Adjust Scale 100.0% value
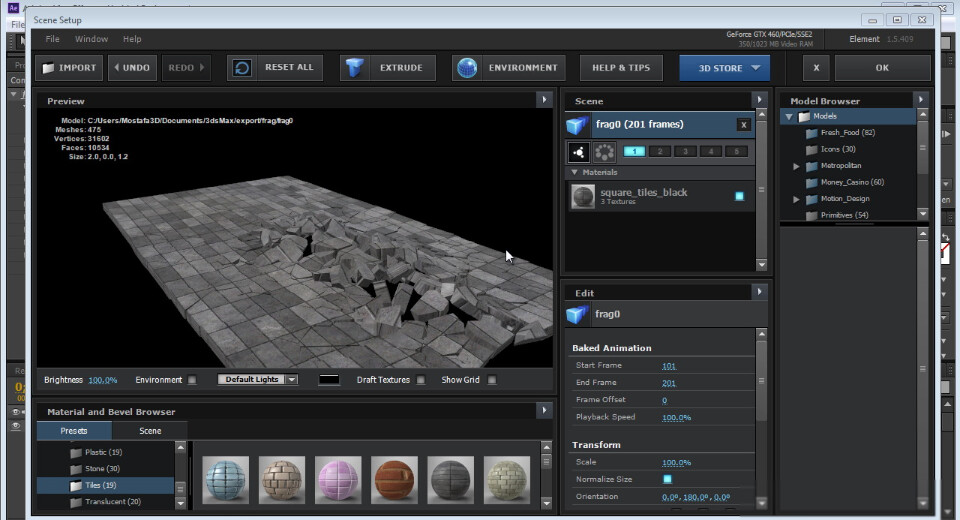This screenshot has height=520, width=960. coord(676,463)
